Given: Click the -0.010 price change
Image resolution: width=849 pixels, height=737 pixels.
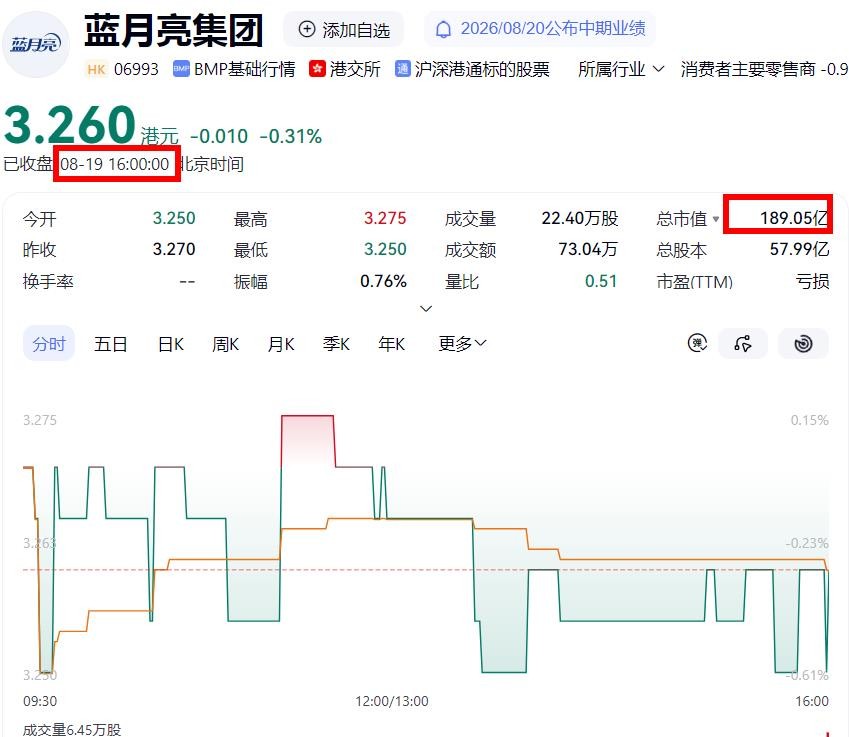Looking at the screenshot, I should (x=219, y=136).
